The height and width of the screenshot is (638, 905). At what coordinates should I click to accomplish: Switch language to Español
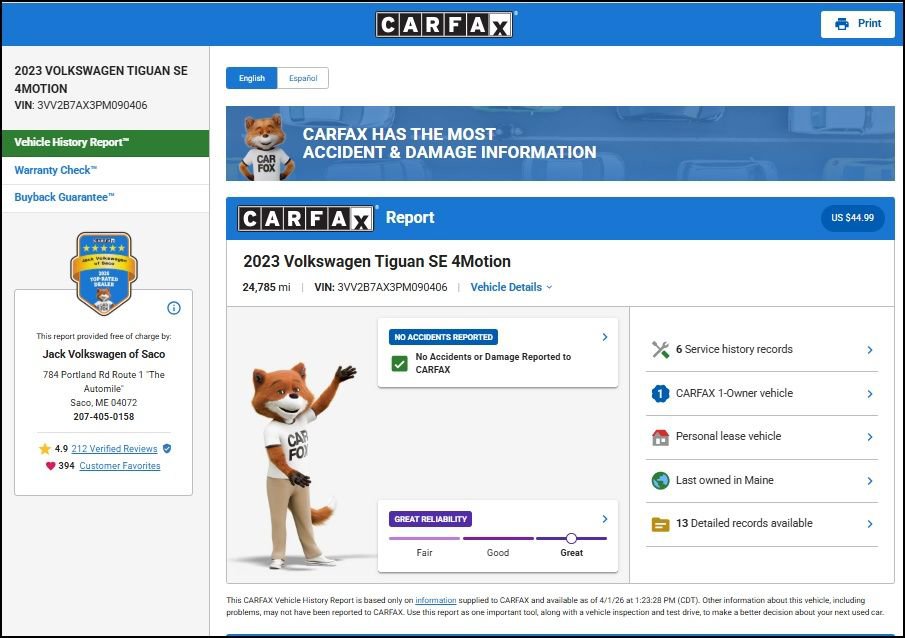click(x=302, y=78)
